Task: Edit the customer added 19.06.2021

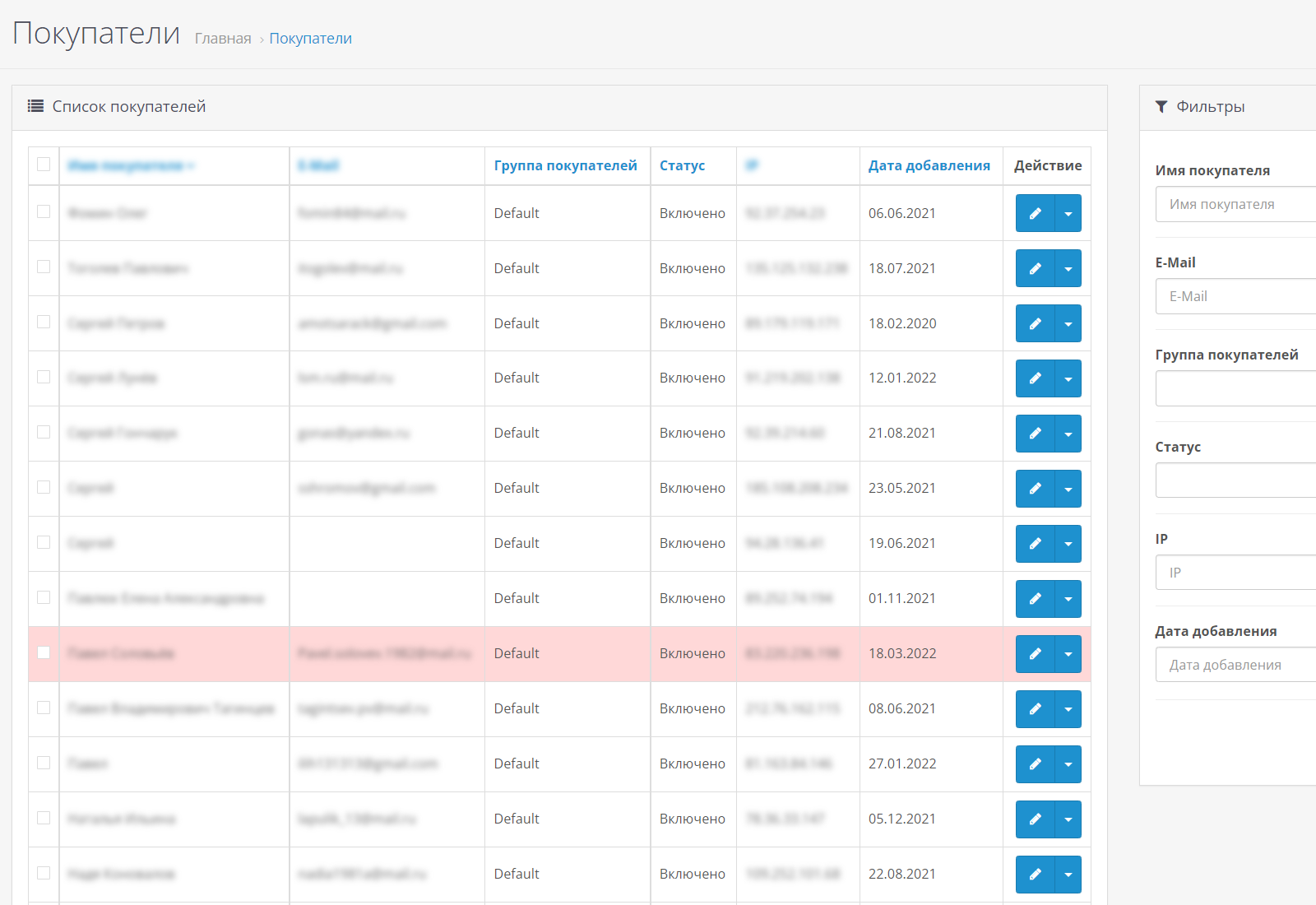Action: 1035,544
